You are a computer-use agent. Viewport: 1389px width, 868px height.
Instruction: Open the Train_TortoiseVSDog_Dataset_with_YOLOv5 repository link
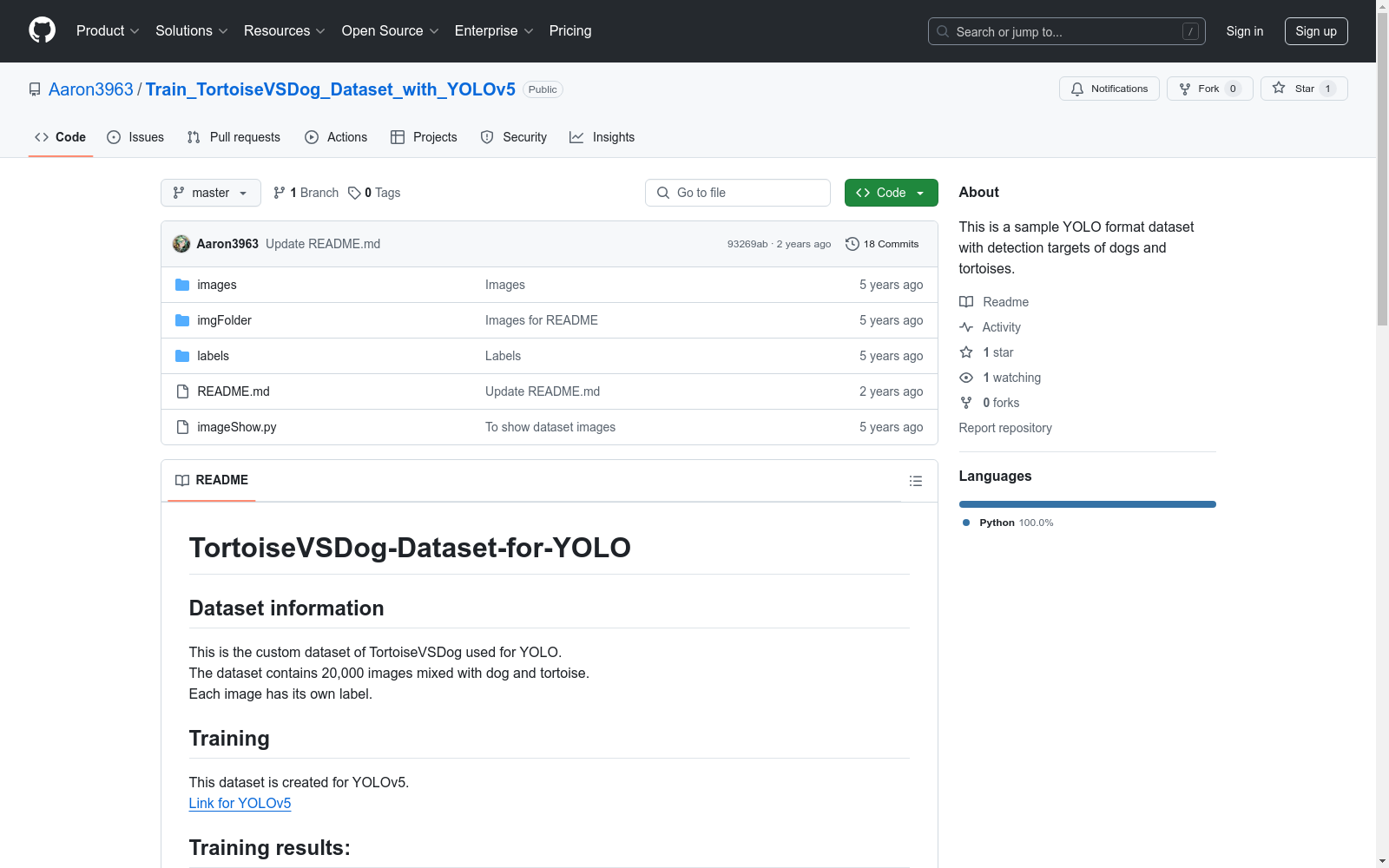(331, 89)
